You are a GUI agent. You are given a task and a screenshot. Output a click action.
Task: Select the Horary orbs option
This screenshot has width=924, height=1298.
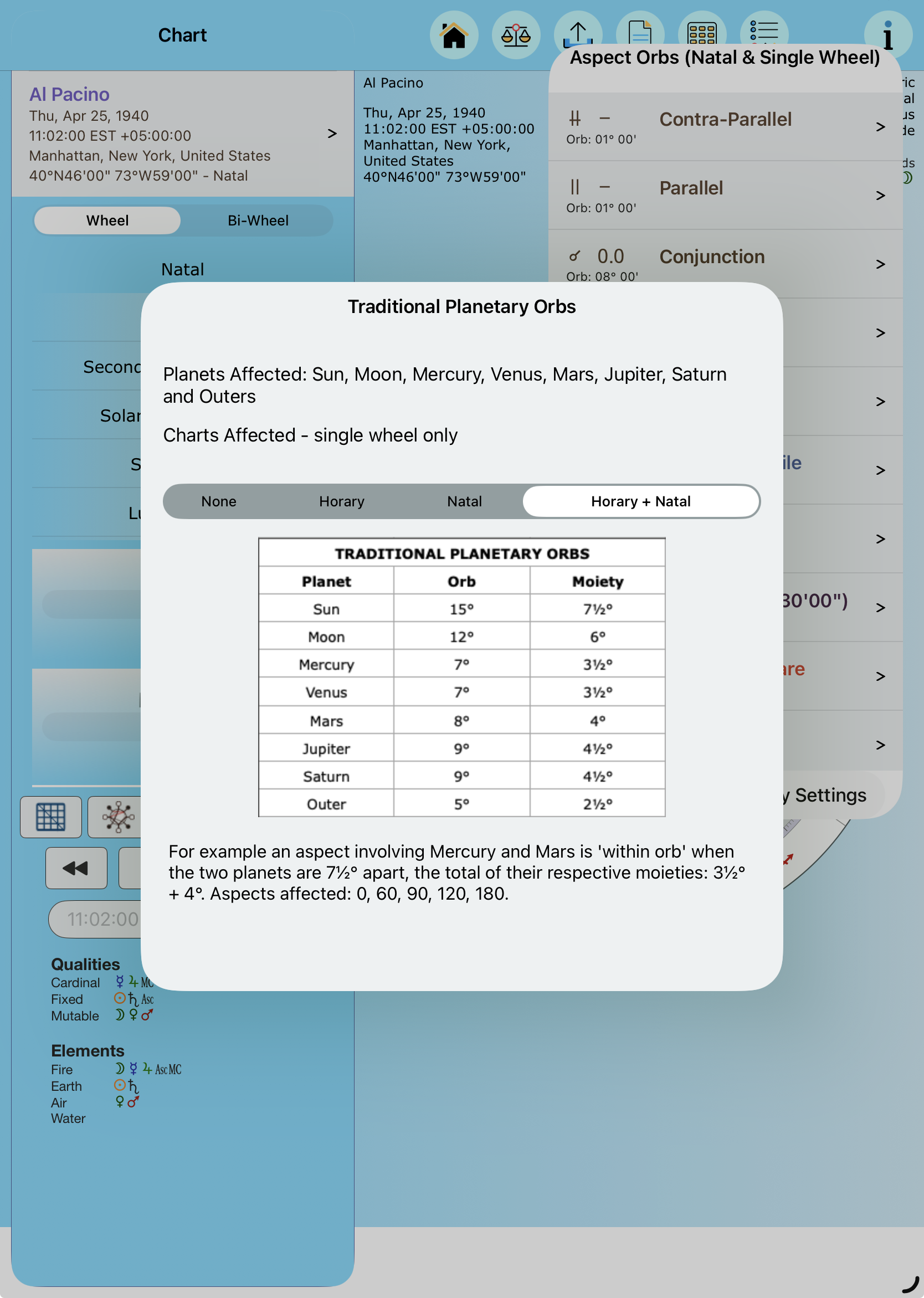341,501
